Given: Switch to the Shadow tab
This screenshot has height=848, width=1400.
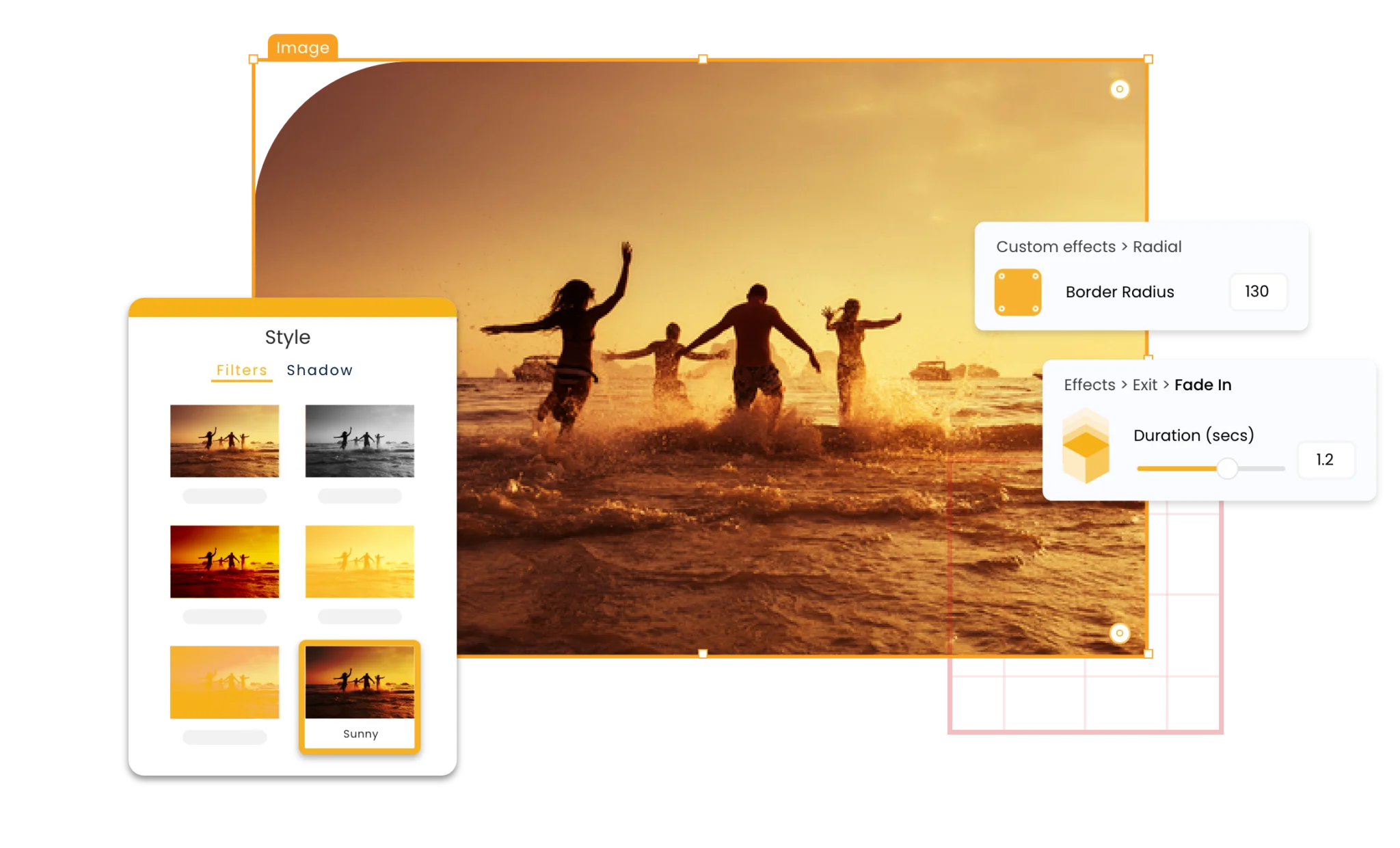Looking at the screenshot, I should pyautogui.click(x=318, y=370).
